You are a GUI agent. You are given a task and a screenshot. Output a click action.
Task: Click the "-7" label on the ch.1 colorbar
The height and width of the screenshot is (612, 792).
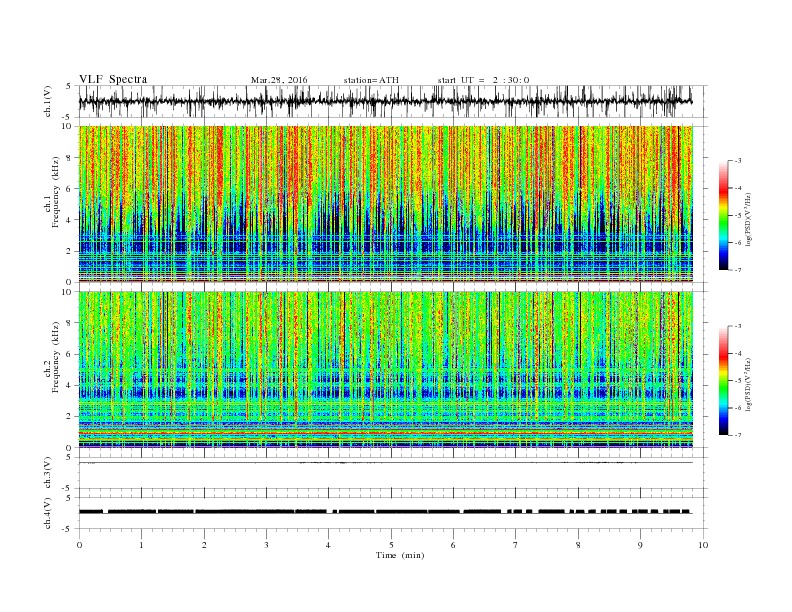(x=738, y=270)
